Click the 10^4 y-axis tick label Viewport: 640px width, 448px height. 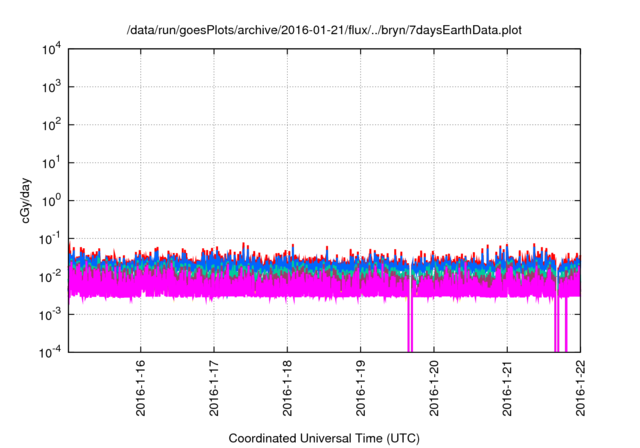point(51,49)
